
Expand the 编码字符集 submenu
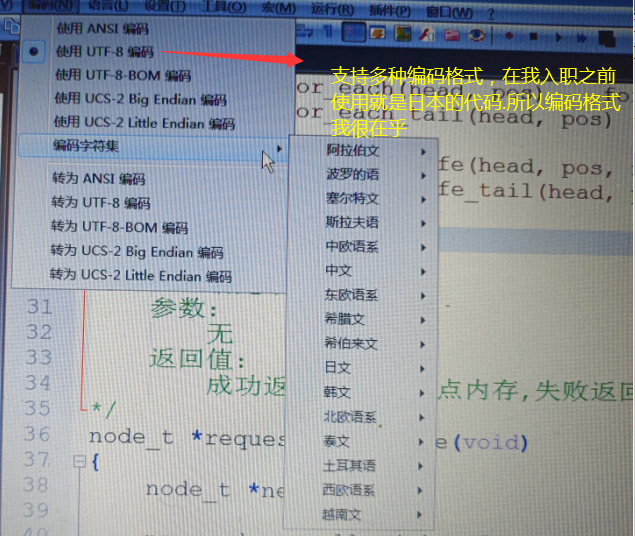coord(154,146)
